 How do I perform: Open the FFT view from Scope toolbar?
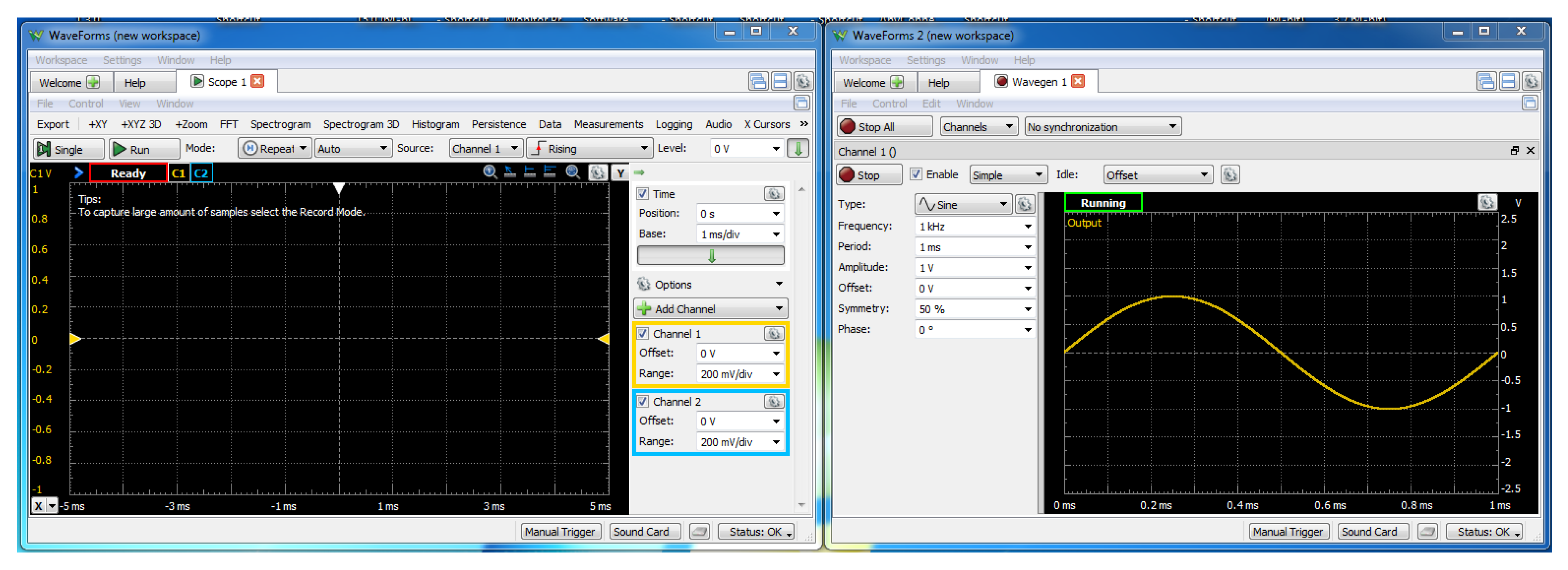point(228,124)
